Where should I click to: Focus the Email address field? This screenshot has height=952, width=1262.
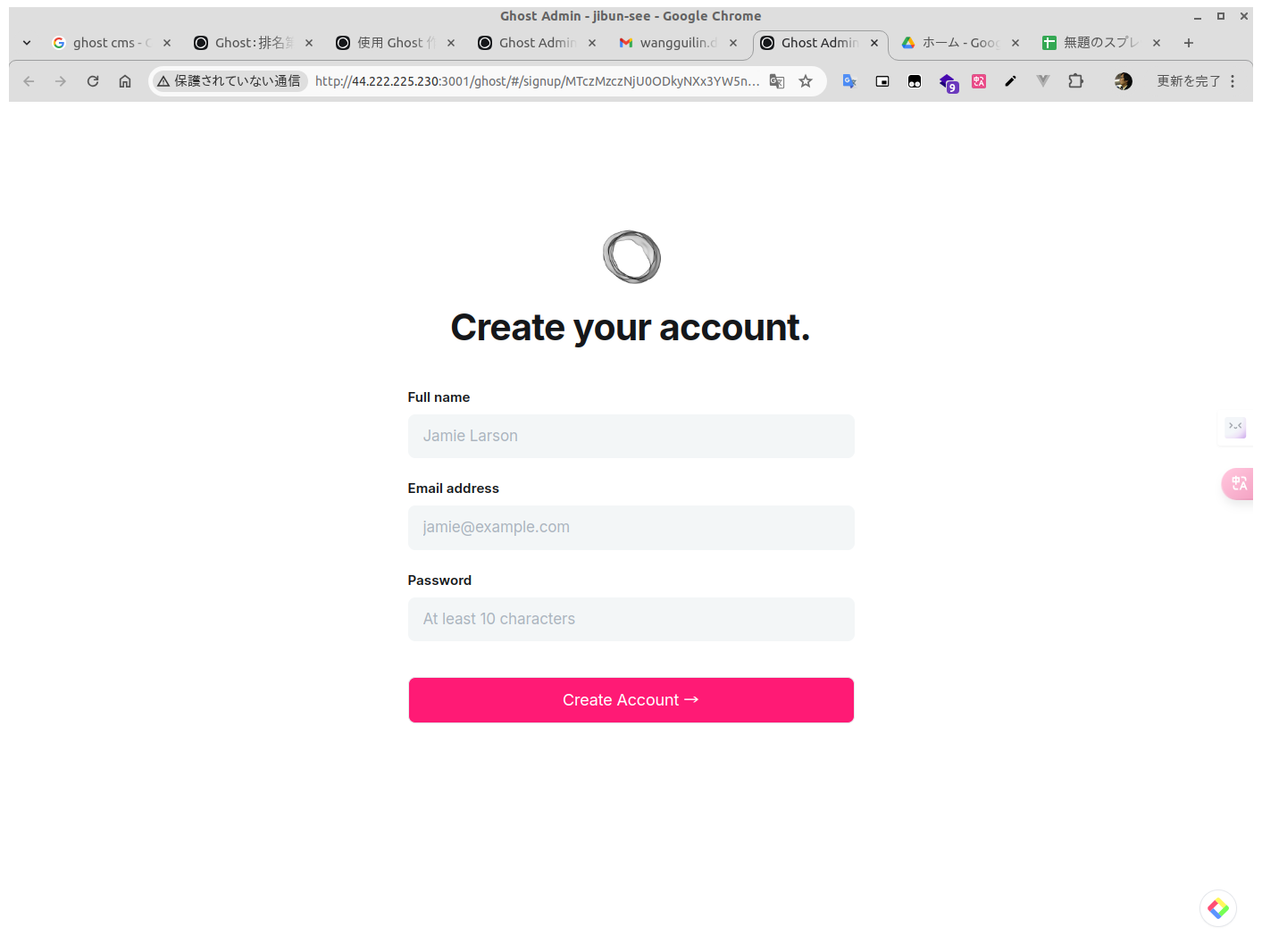pyautogui.click(x=631, y=527)
